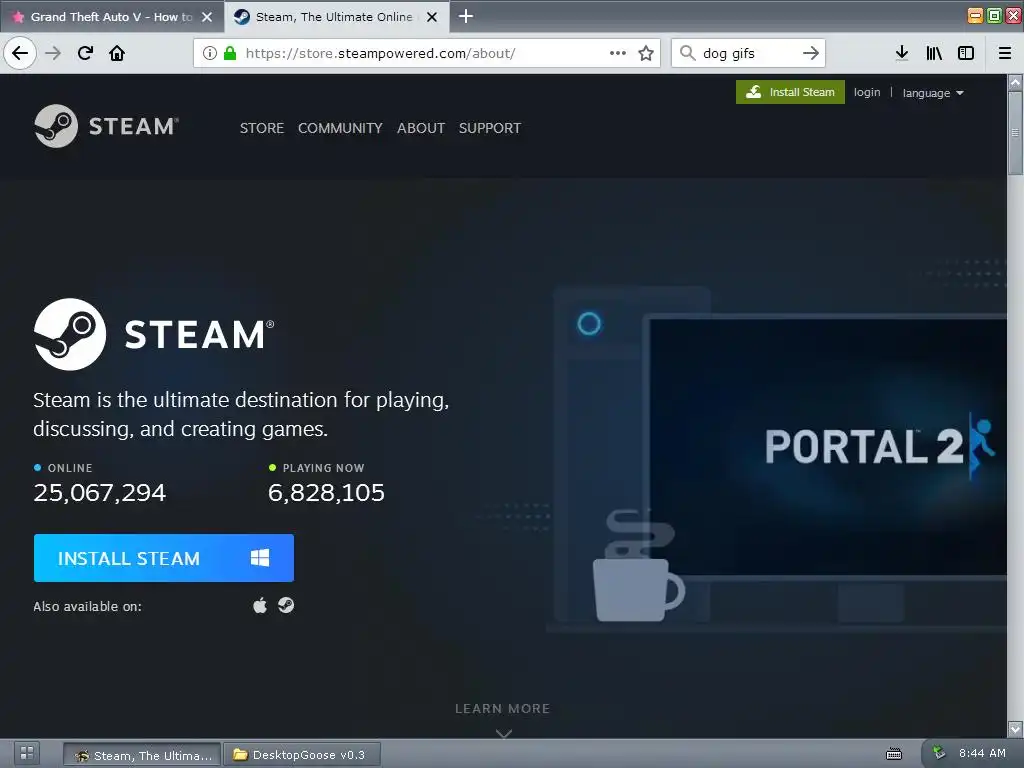Click the network tray icon near the clock
Image resolution: width=1024 pixels, height=768 pixels.
[939, 753]
